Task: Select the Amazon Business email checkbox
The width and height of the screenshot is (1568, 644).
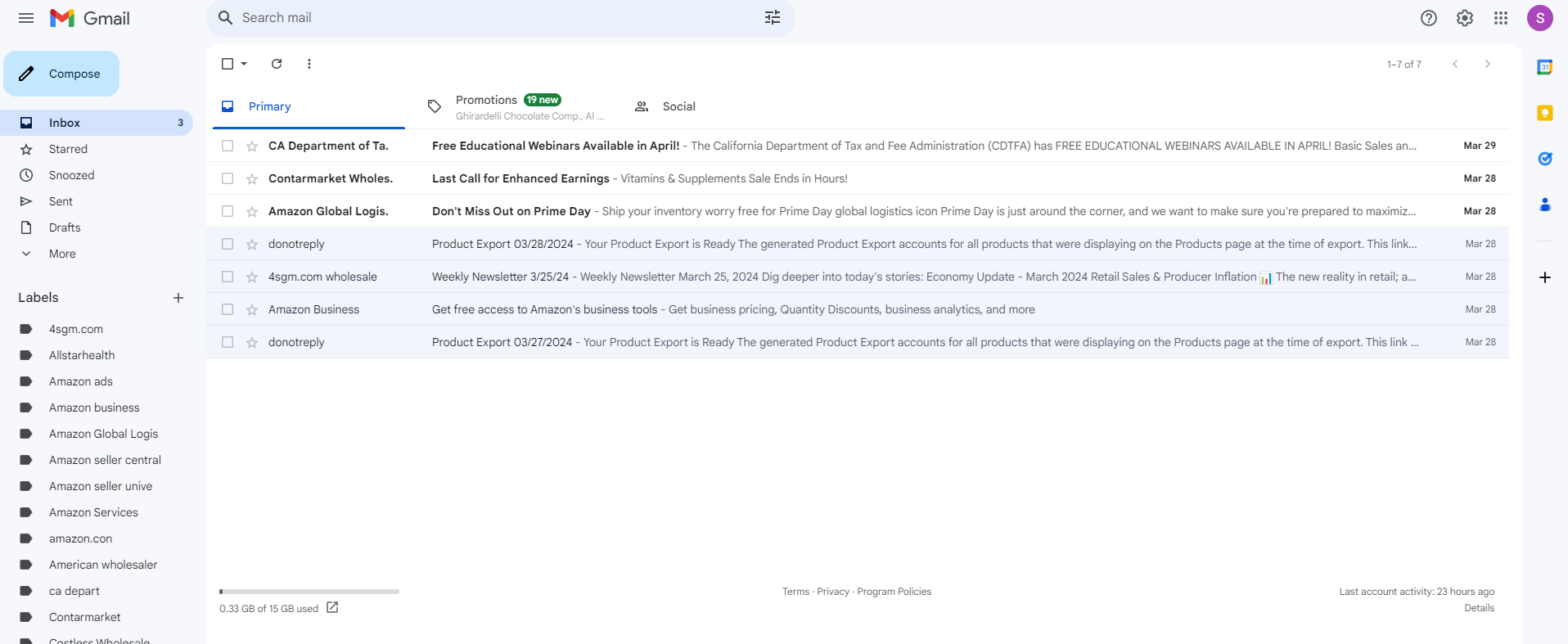Action: 228,309
